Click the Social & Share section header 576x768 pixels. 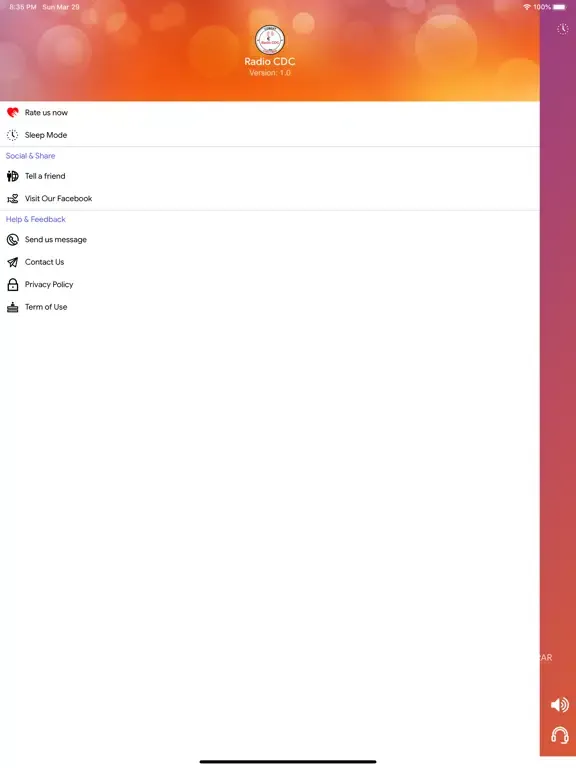coord(30,156)
